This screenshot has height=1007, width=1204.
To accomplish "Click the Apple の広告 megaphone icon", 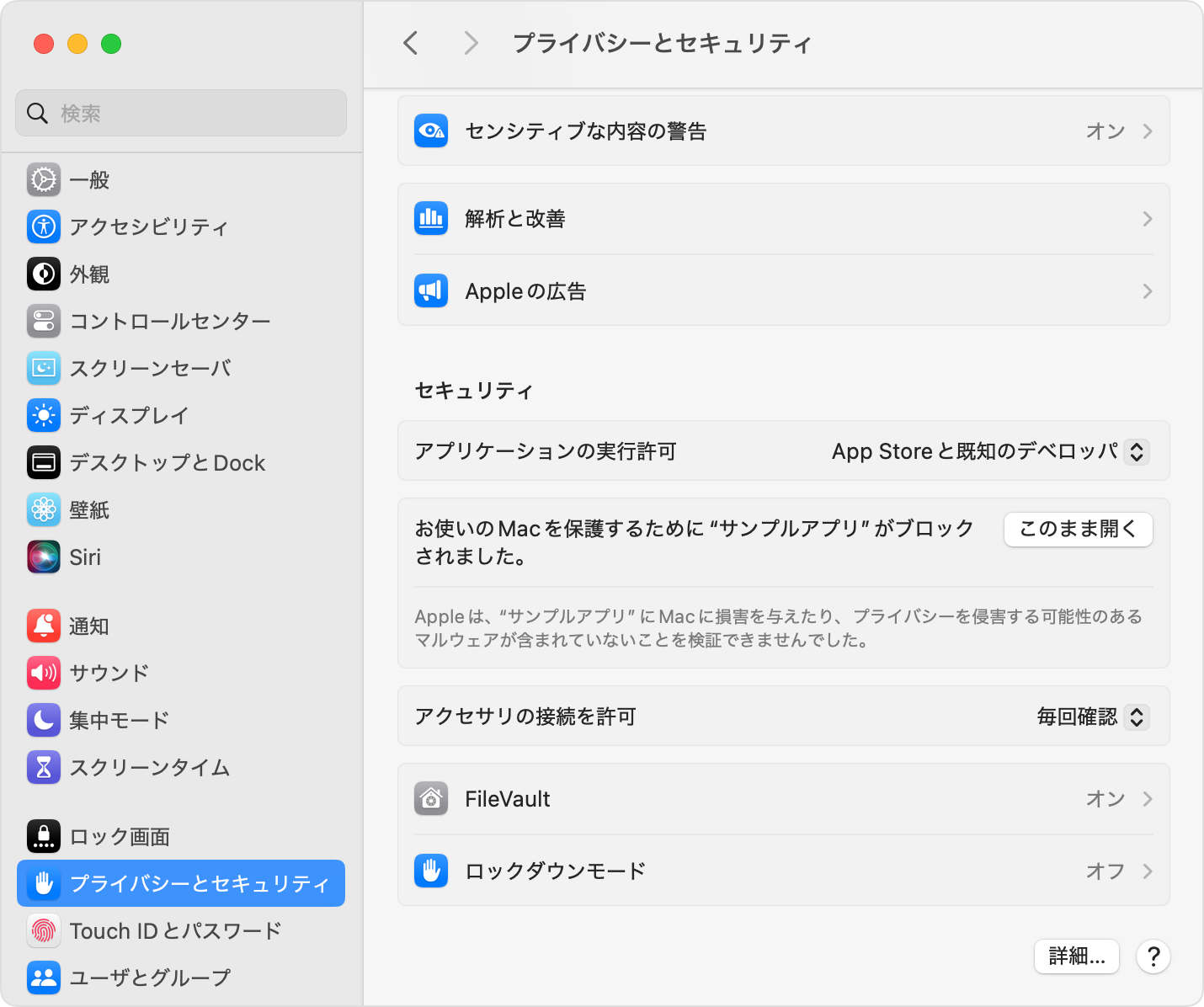I will point(430,290).
